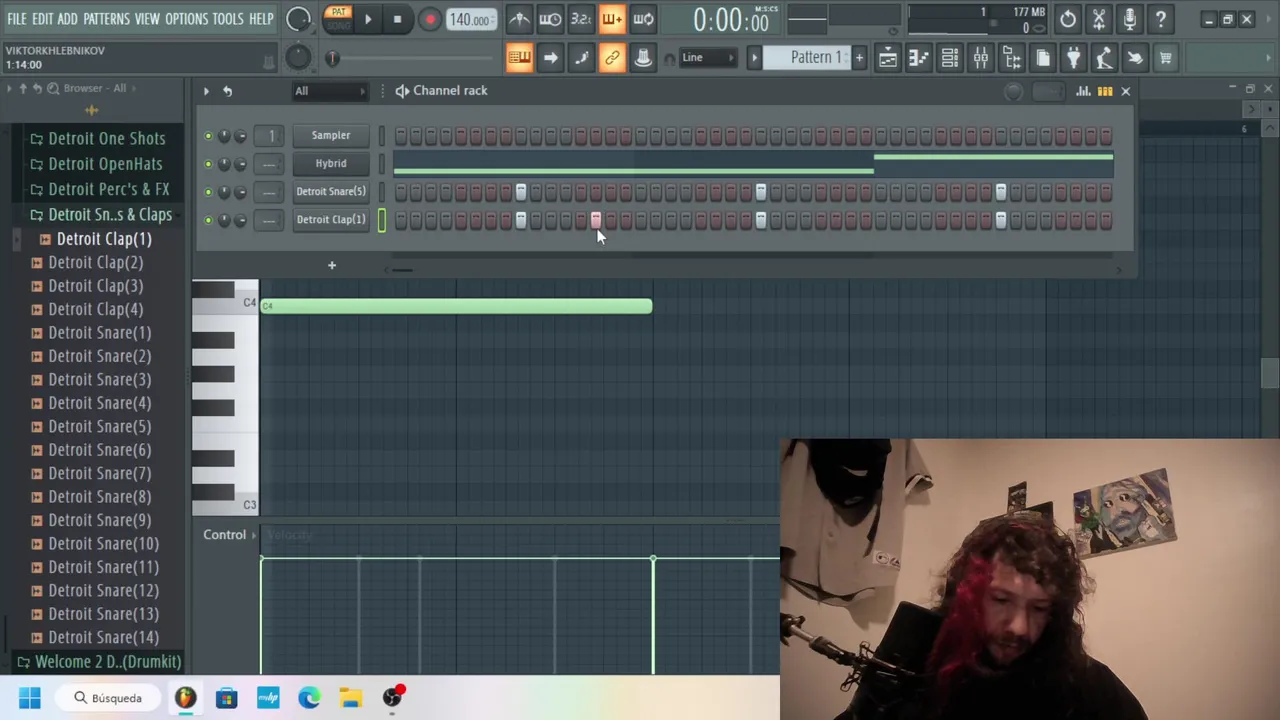Image resolution: width=1280 pixels, height=720 pixels.
Task: Open the OPTIONS menu
Action: pyautogui.click(x=186, y=19)
